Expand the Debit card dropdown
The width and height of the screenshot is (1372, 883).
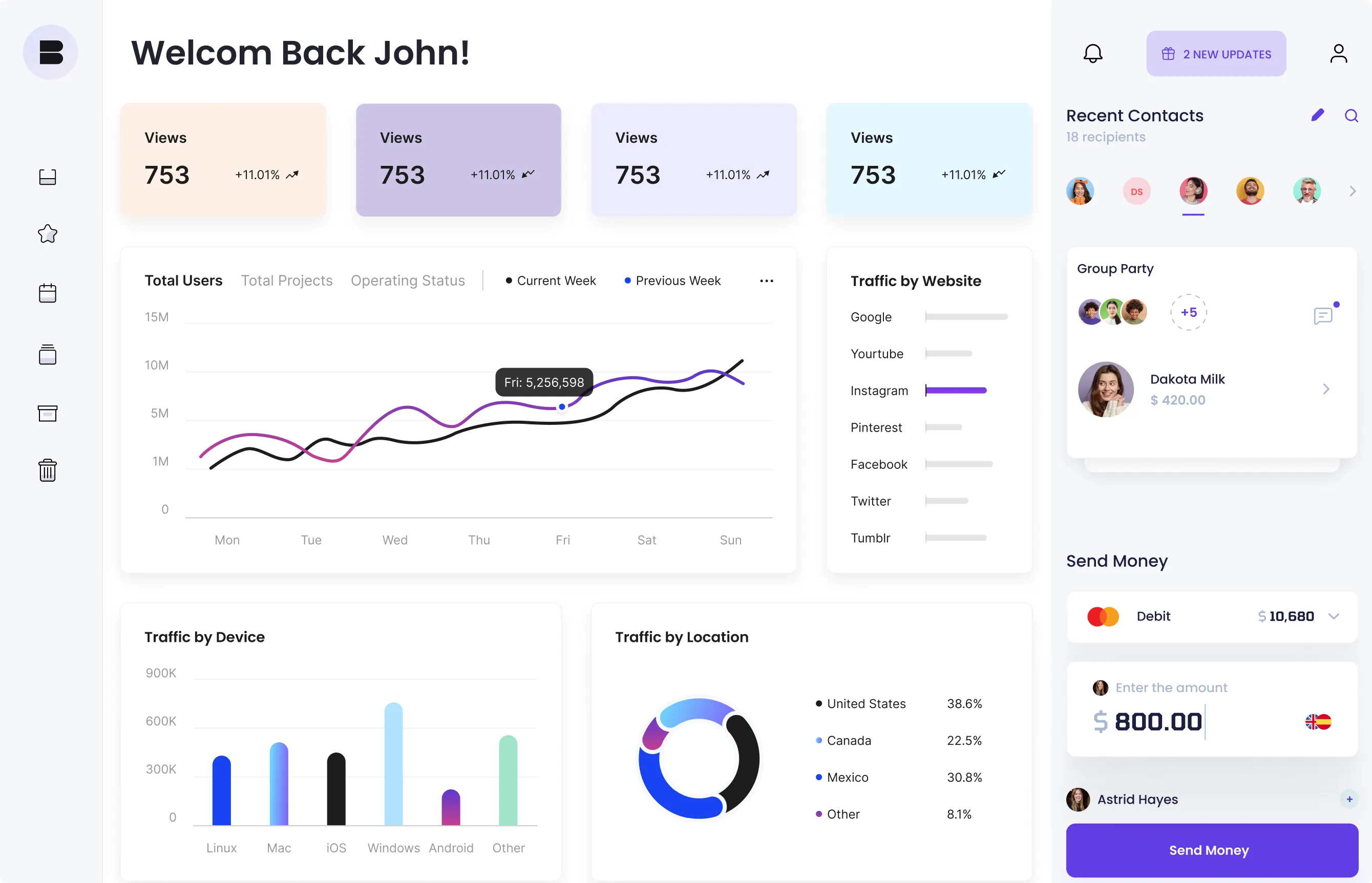click(1334, 616)
